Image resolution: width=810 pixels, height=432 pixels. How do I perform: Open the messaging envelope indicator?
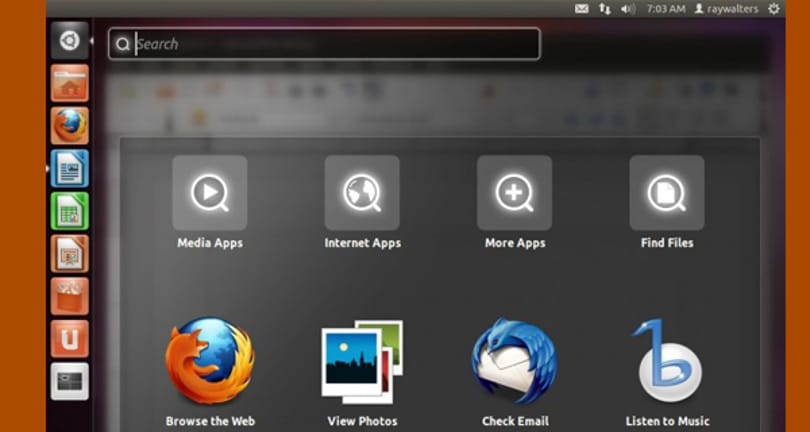click(x=582, y=9)
